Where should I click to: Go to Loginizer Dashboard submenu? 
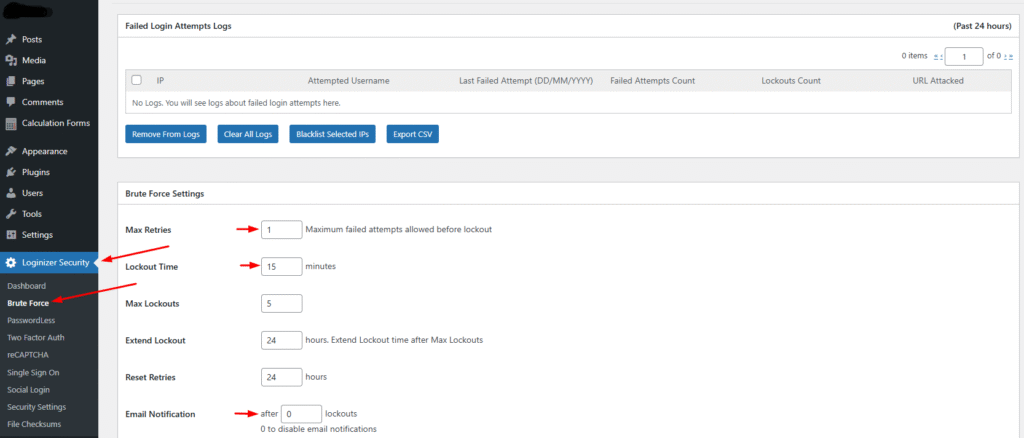(26, 286)
